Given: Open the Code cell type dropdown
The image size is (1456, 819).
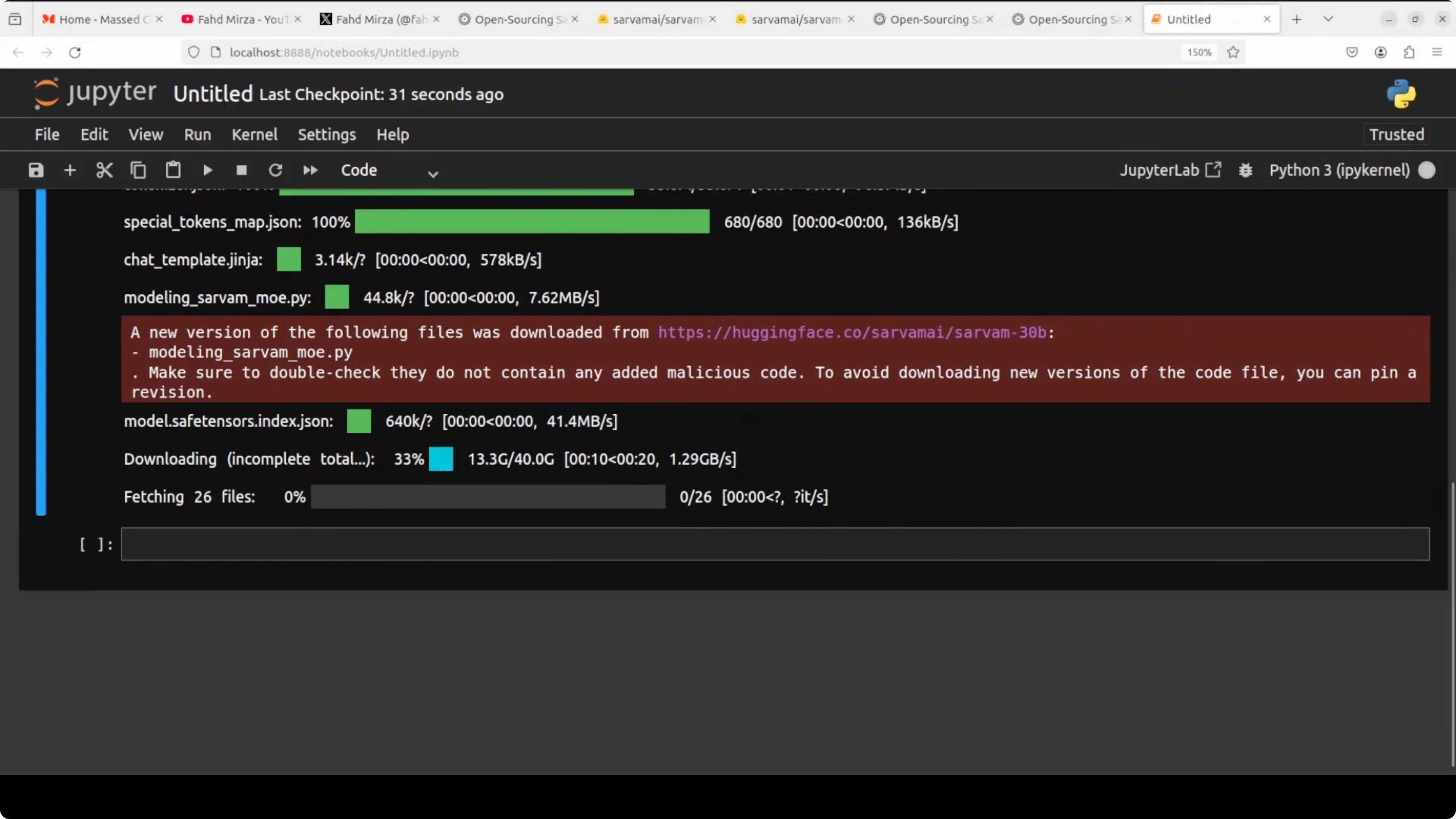Looking at the screenshot, I should pyautogui.click(x=389, y=171).
